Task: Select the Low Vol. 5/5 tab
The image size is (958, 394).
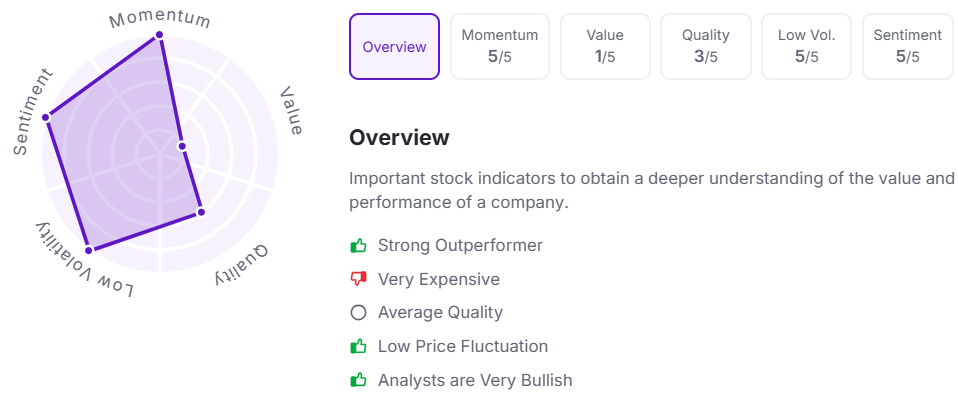Action: coord(806,46)
